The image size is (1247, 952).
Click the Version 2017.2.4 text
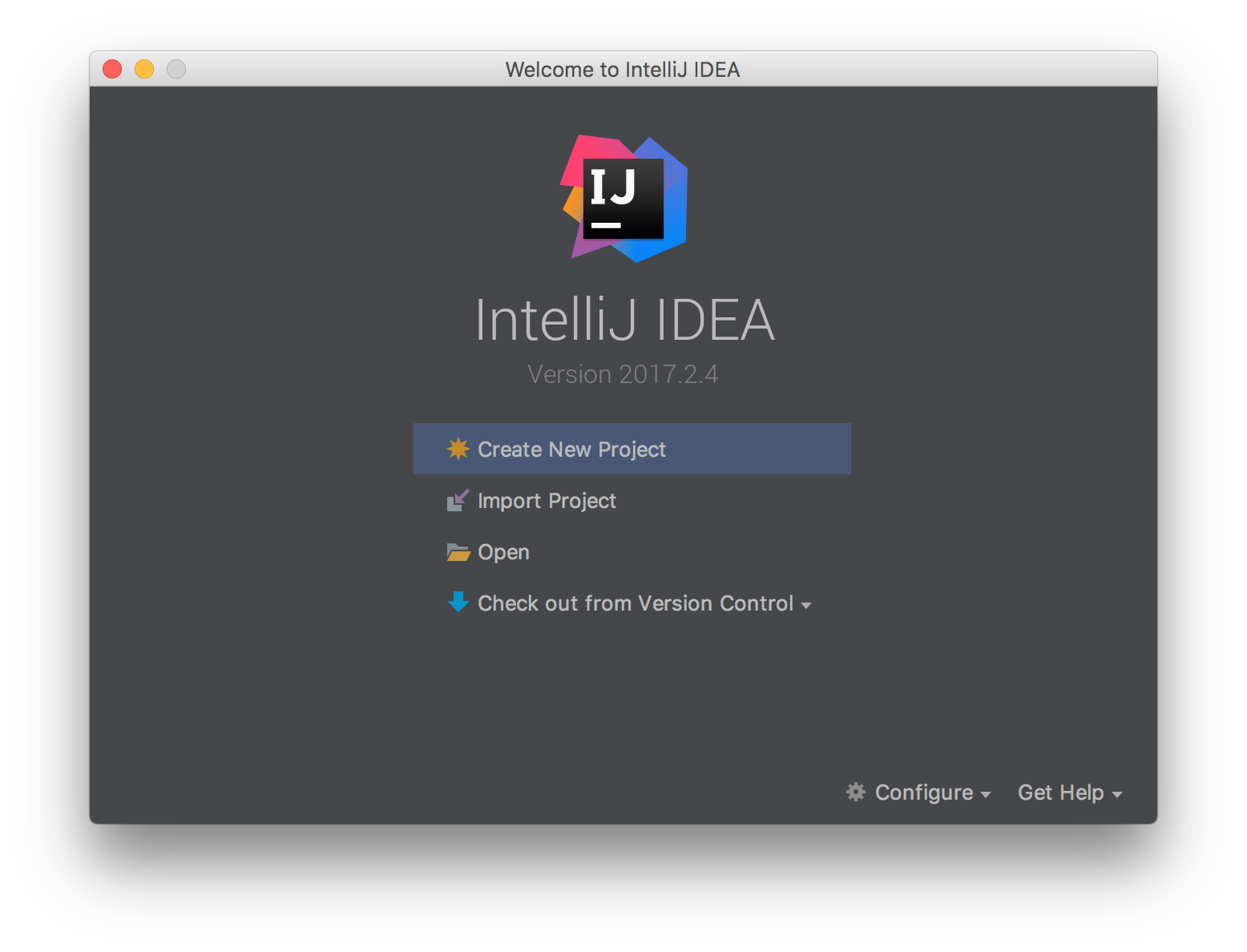623,373
